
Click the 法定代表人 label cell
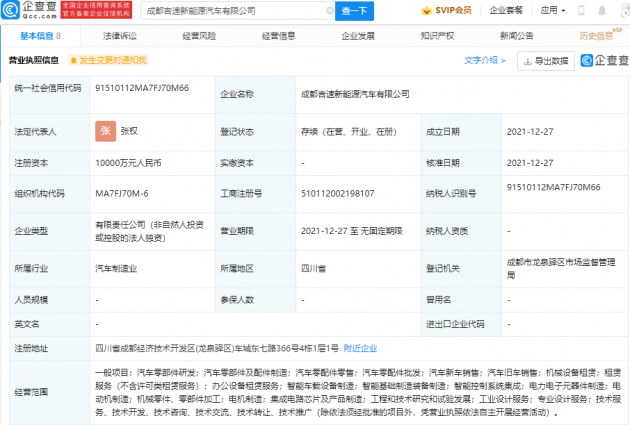point(50,132)
